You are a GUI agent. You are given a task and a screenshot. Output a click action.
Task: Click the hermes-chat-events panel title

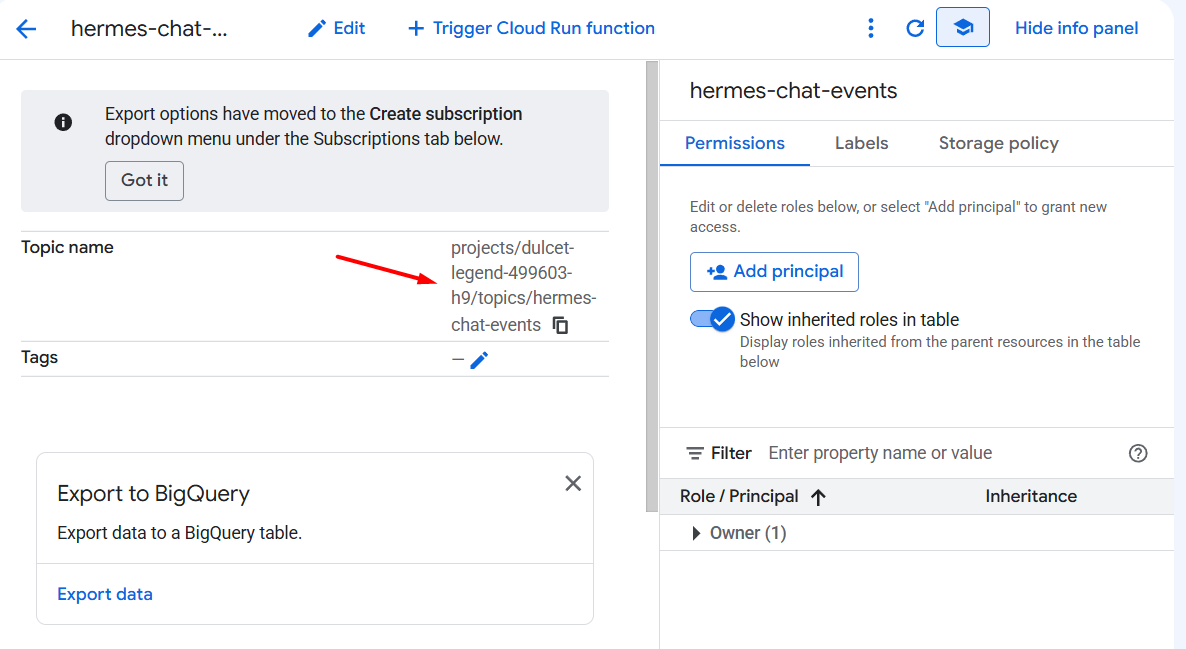pos(793,91)
